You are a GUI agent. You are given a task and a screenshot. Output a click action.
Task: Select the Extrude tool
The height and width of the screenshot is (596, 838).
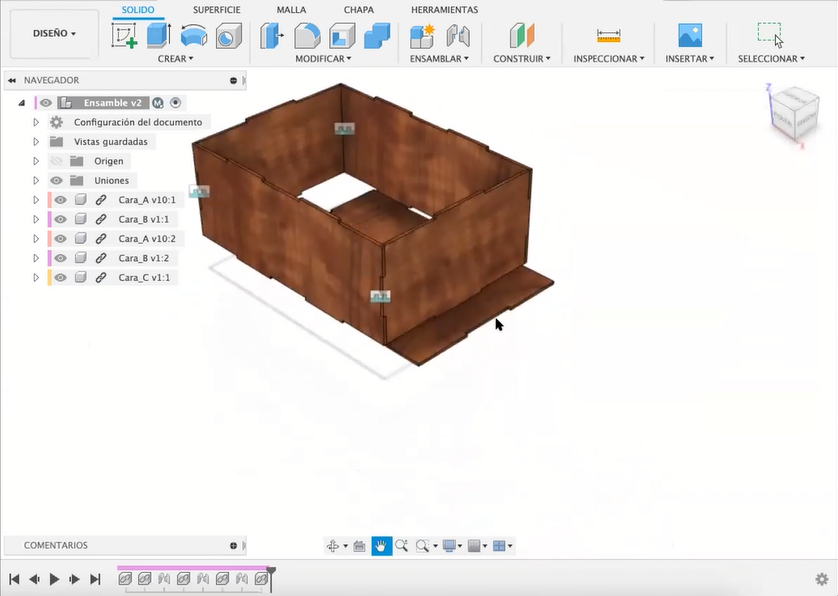(159, 36)
